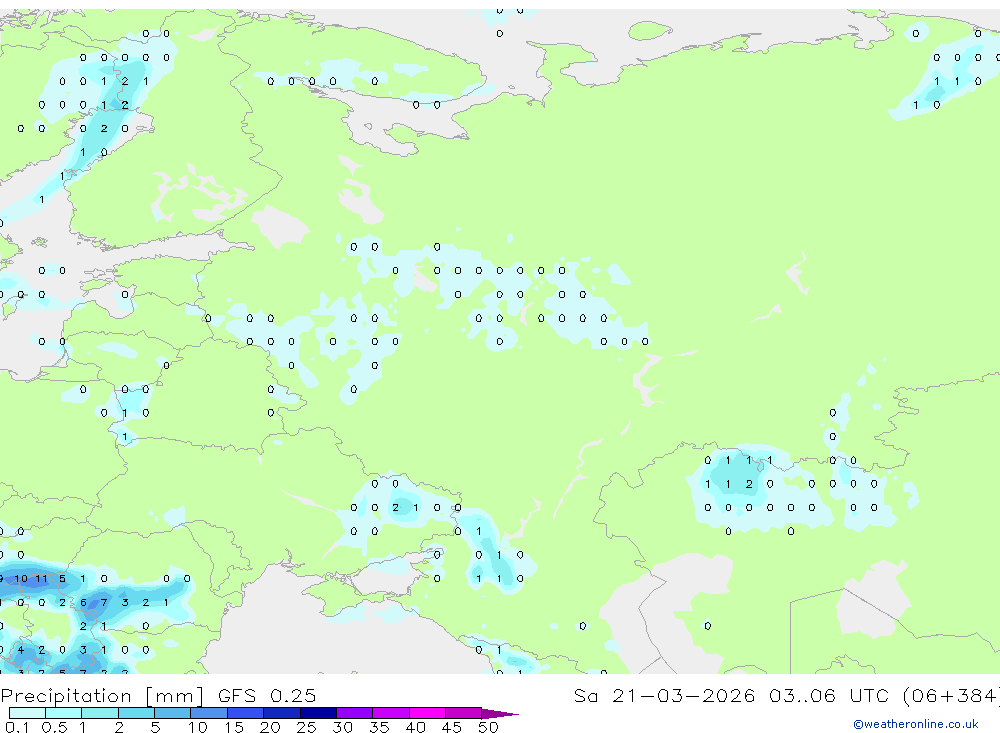Click the '40' legend scale label

click(x=416, y=727)
